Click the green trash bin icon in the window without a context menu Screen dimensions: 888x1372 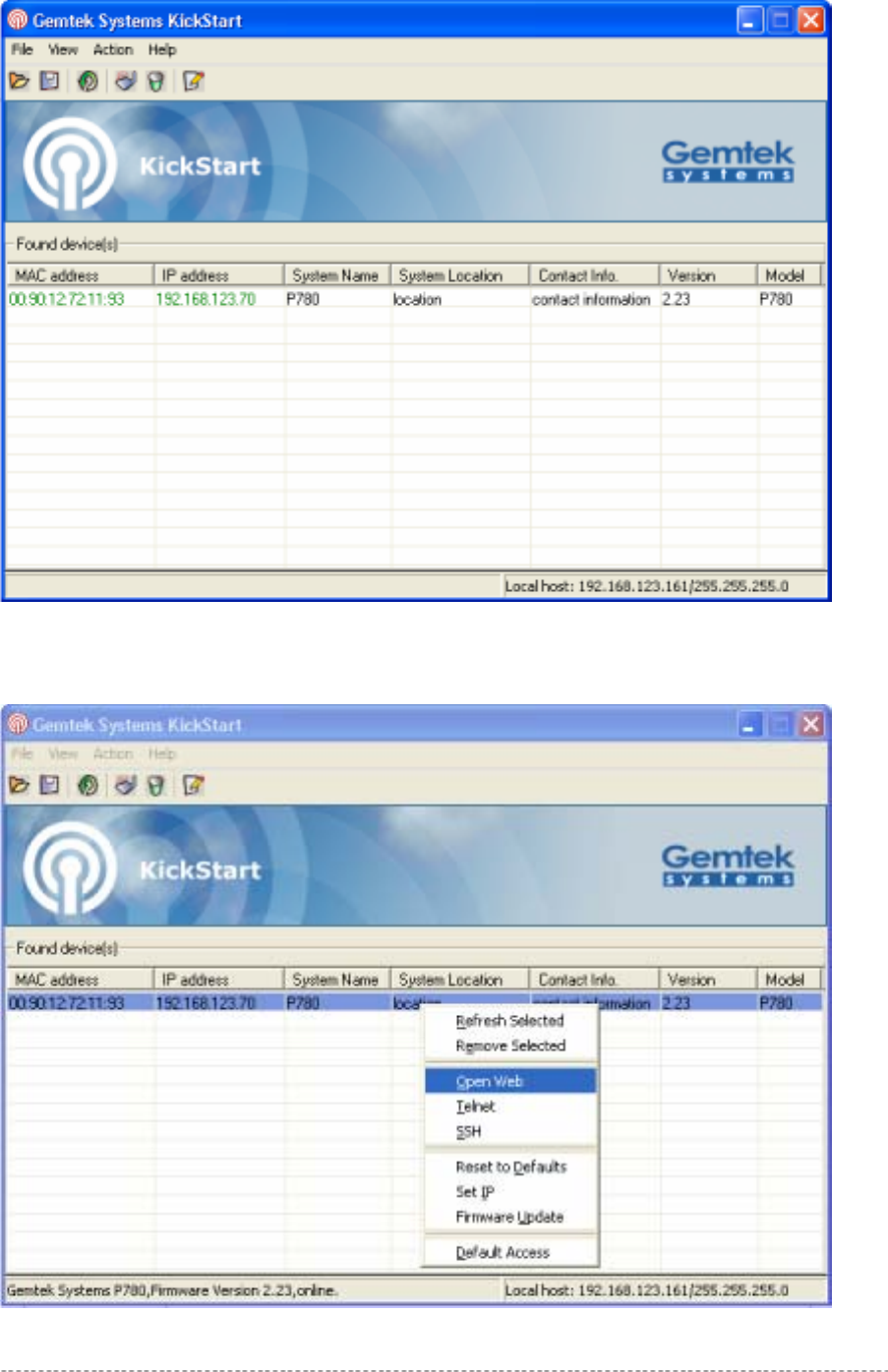[x=154, y=82]
